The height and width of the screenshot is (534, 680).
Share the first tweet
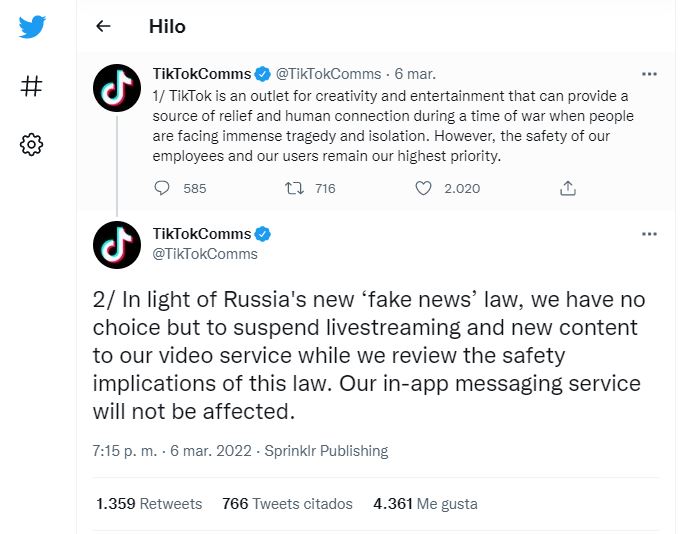click(x=567, y=188)
